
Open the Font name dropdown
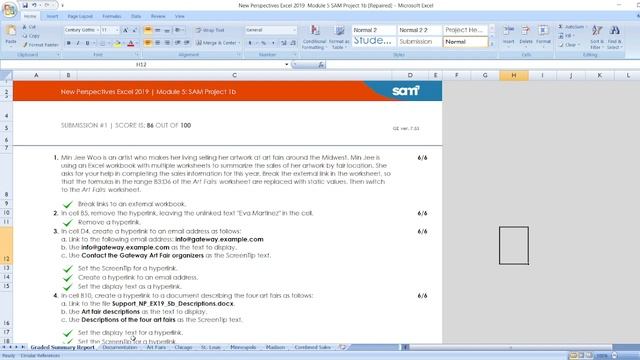tap(98, 30)
